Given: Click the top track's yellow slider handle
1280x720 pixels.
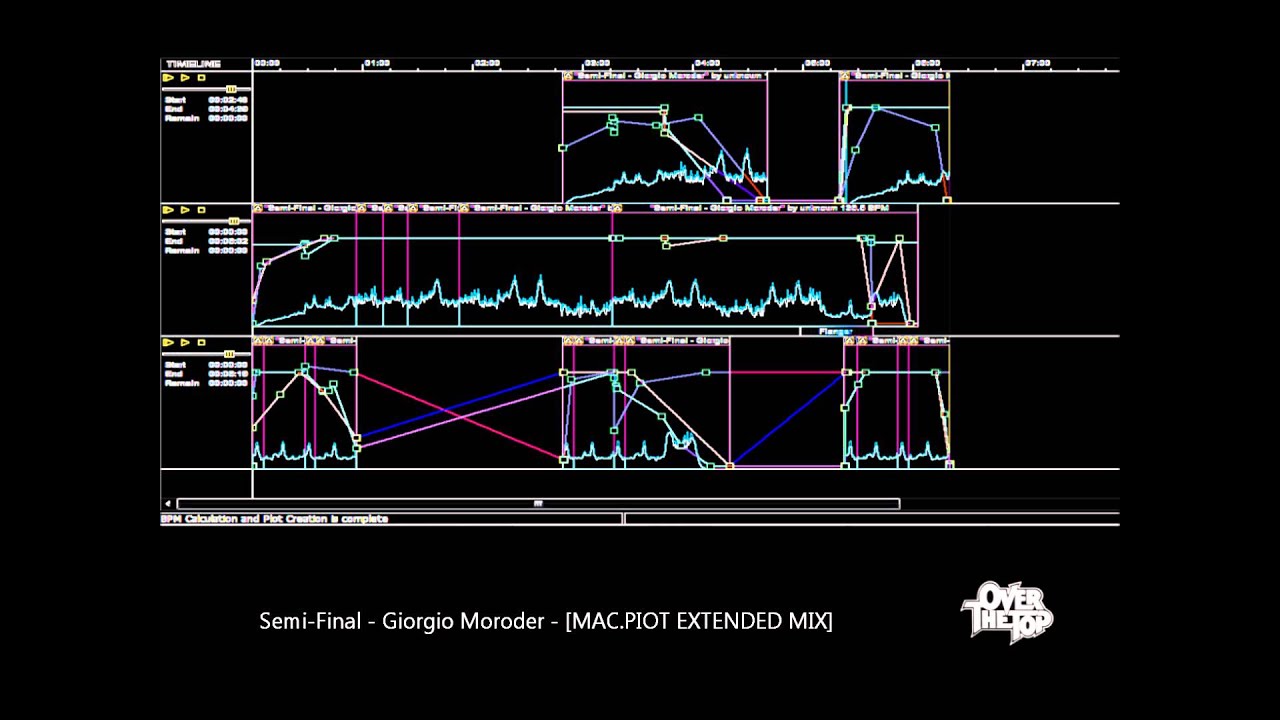Looking at the screenshot, I should tap(231, 89).
